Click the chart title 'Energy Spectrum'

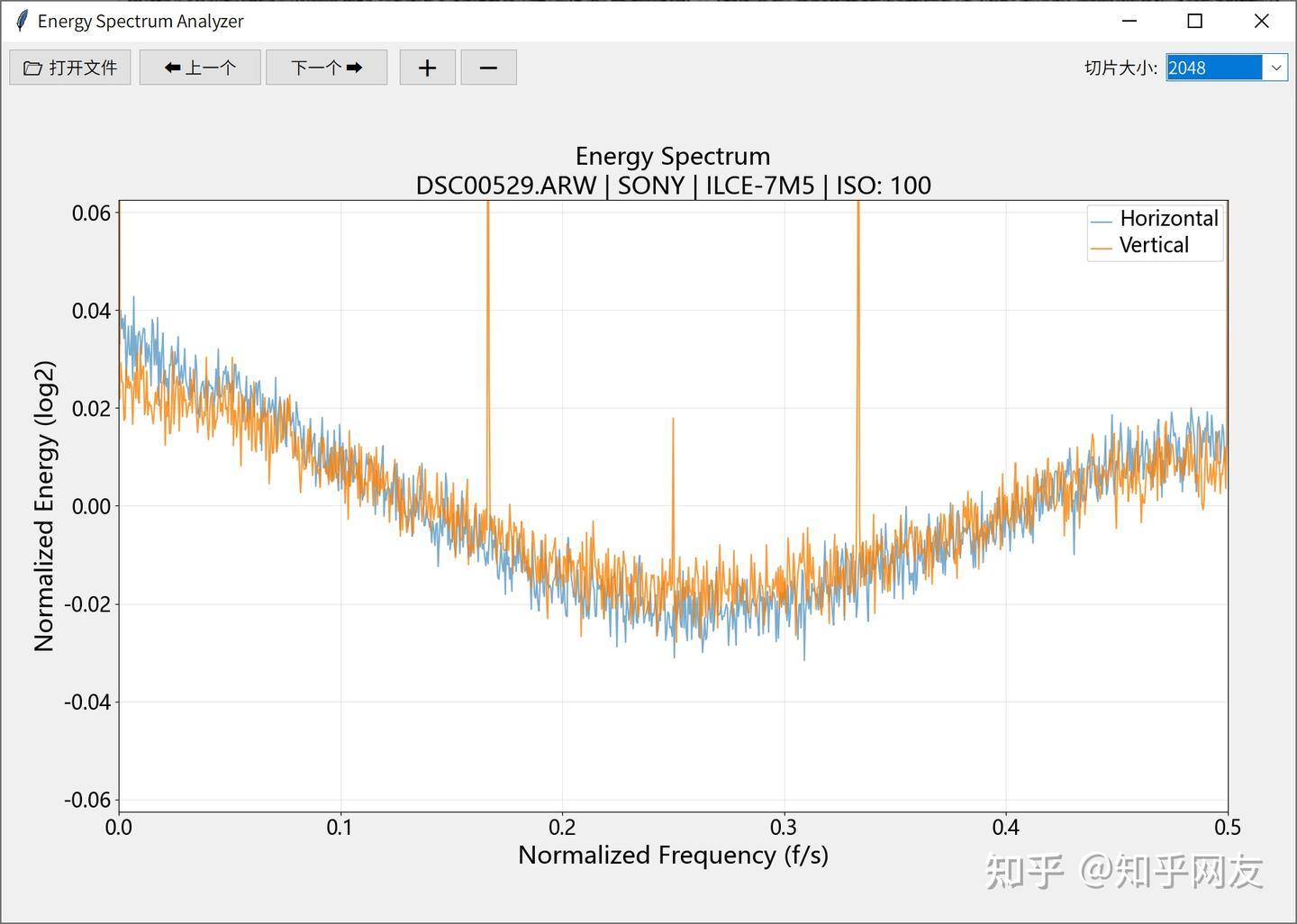tap(673, 156)
